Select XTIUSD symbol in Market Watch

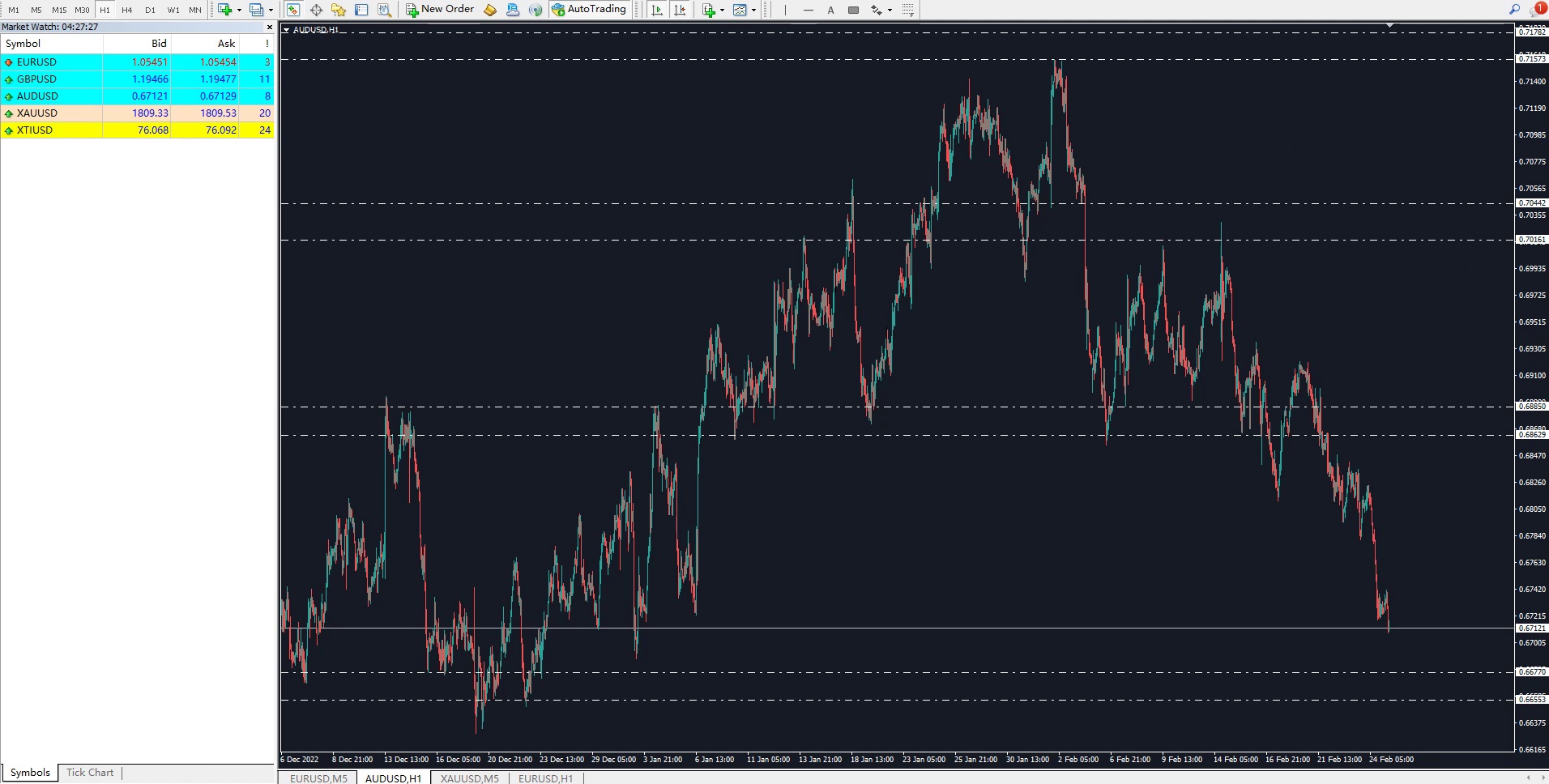pyautogui.click(x=35, y=130)
